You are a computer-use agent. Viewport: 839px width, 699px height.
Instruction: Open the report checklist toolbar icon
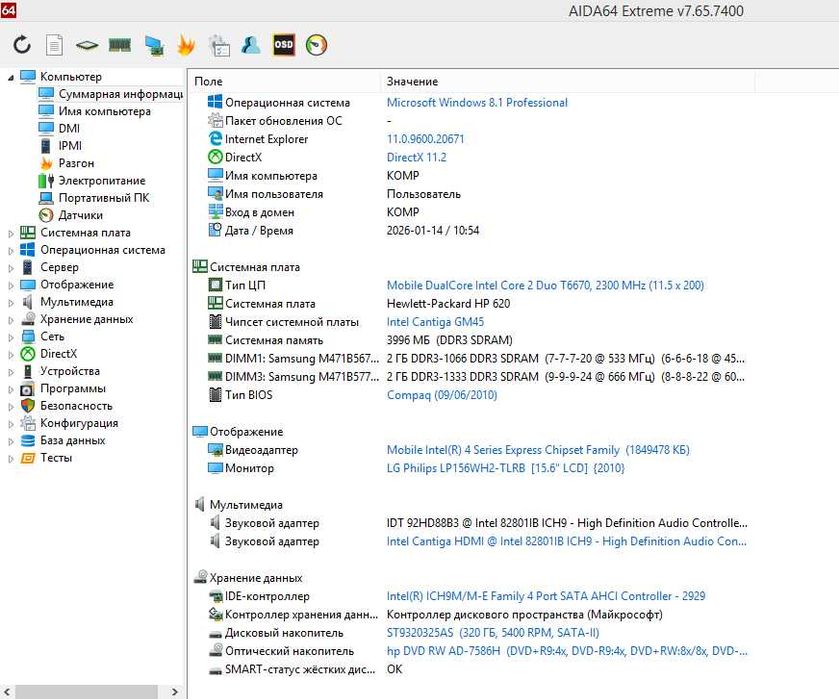pyautogui.click(x=219, y=45)
